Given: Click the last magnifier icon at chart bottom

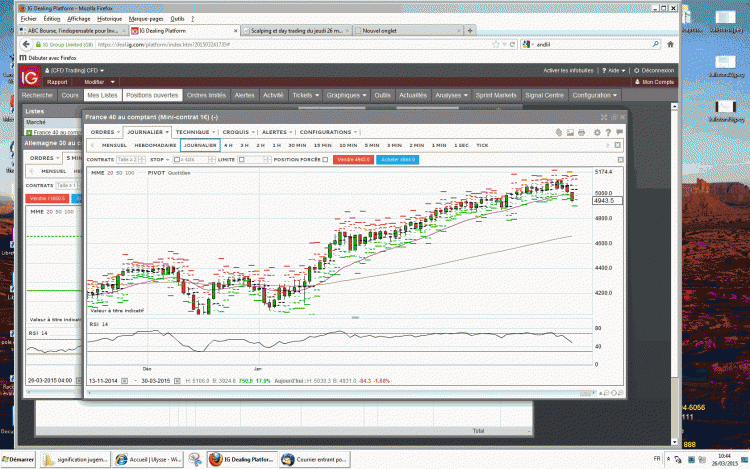Looking at the screenshot, I should pyautogui.click(x=620, y=393).
